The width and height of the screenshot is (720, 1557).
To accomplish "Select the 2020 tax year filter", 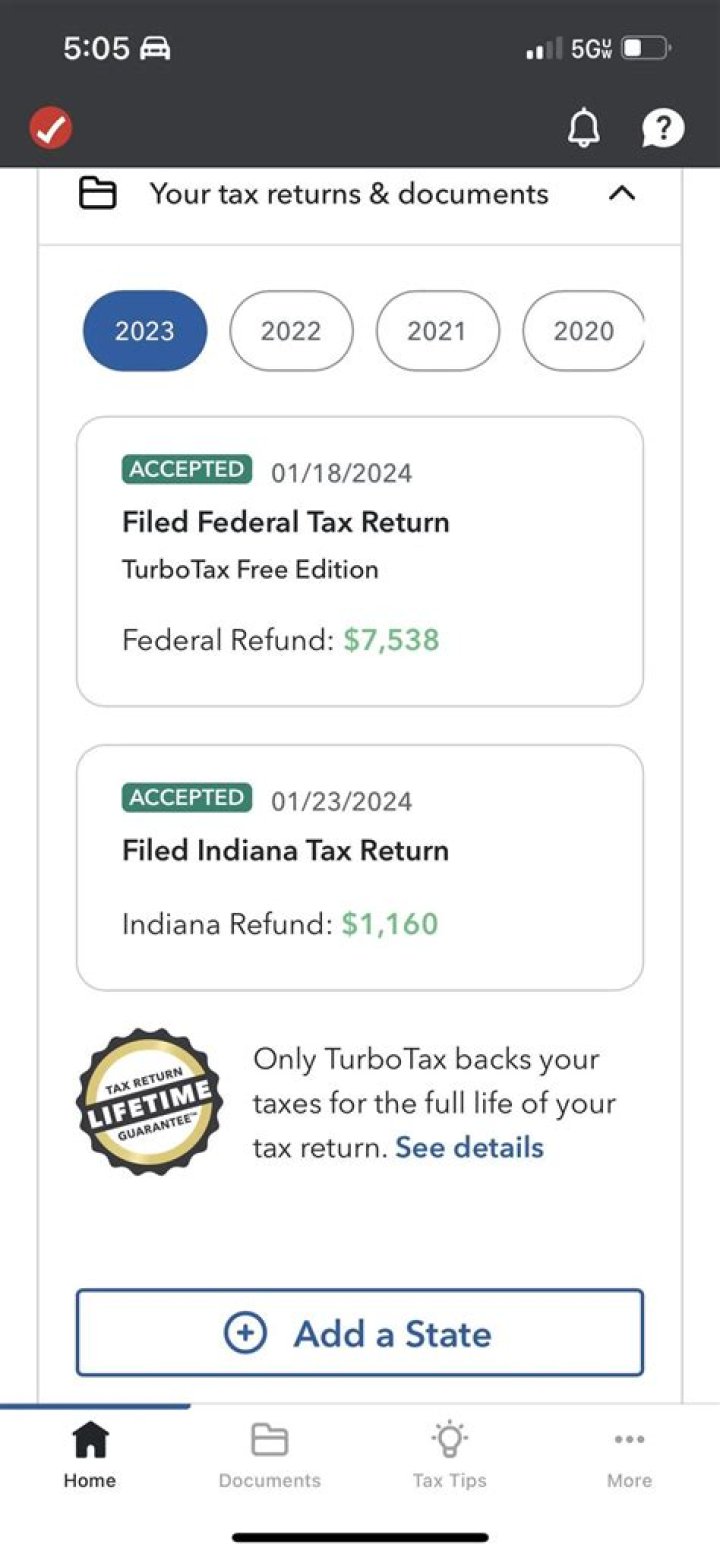I will pos(583,330).
